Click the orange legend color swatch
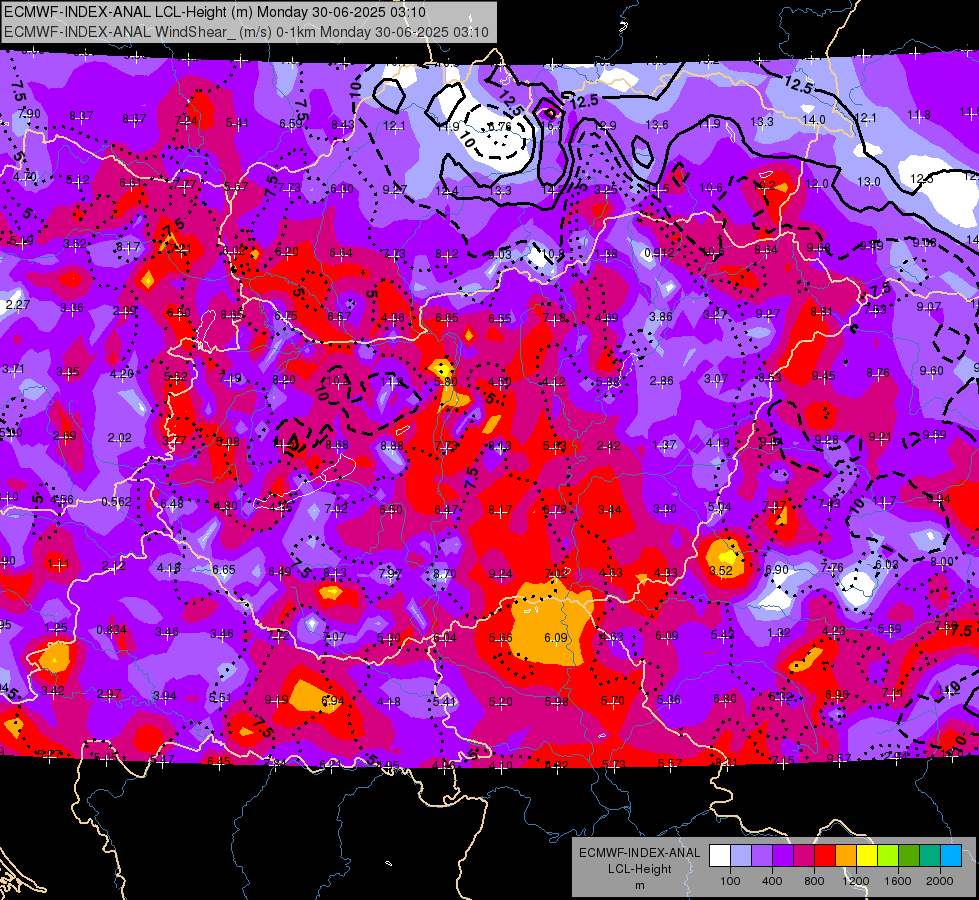The height and width of the screenshot is (900, 979). [846, 856]
